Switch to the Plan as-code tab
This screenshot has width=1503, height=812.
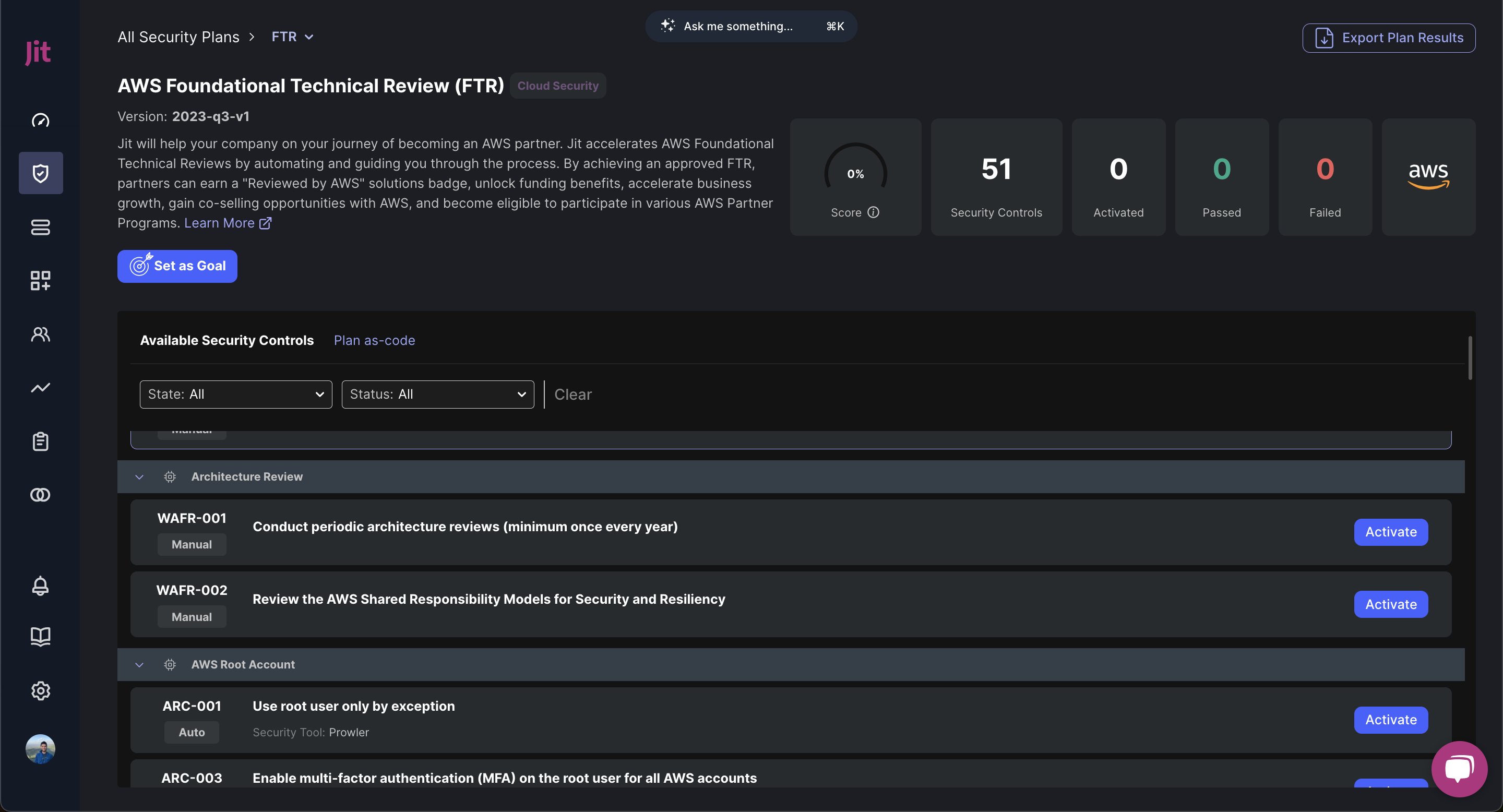pyautogui.click(x=374, y=340)
